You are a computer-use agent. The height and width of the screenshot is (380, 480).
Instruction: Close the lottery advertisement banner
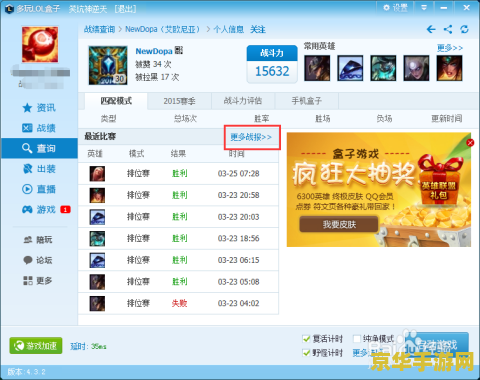[470, 143]
